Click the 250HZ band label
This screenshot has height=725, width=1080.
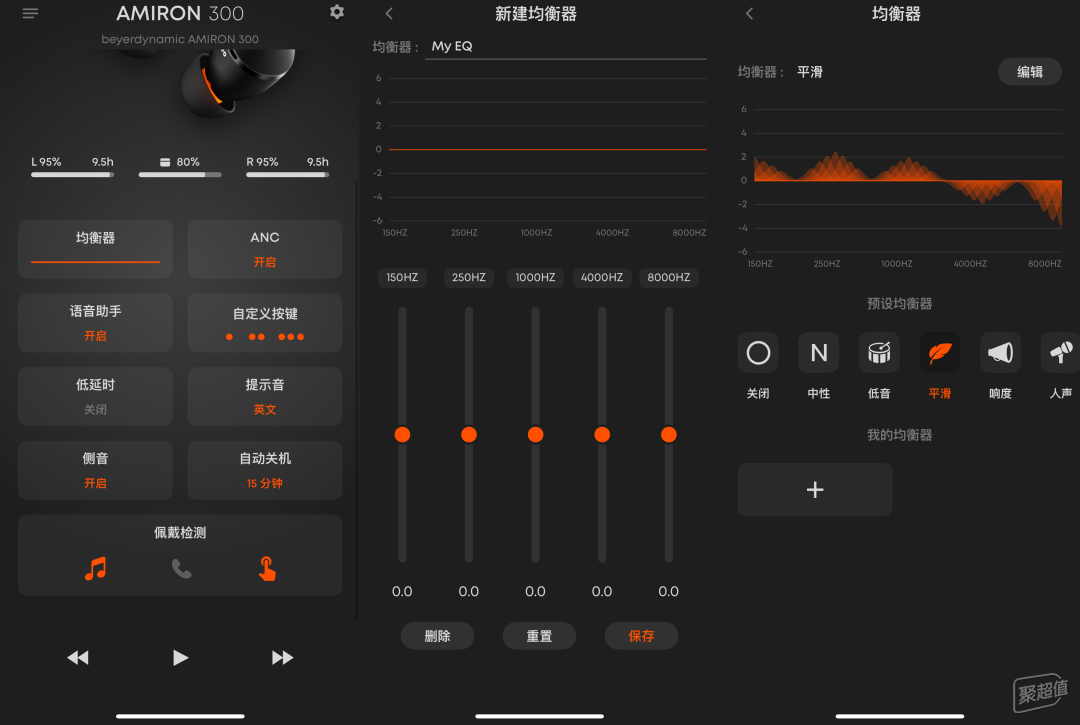click(x=469, y=277)
